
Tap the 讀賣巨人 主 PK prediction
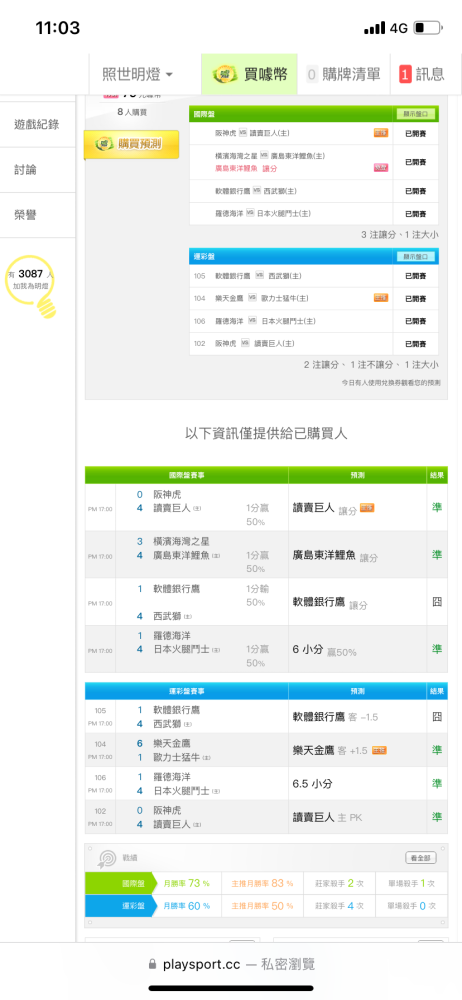[327, 817]
